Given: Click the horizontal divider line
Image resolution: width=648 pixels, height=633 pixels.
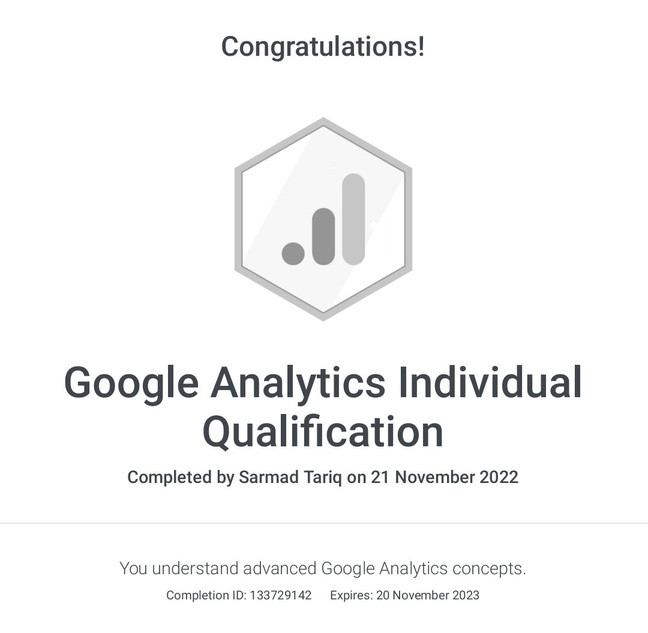Looking at the screenshot, I should coord(323,523).
